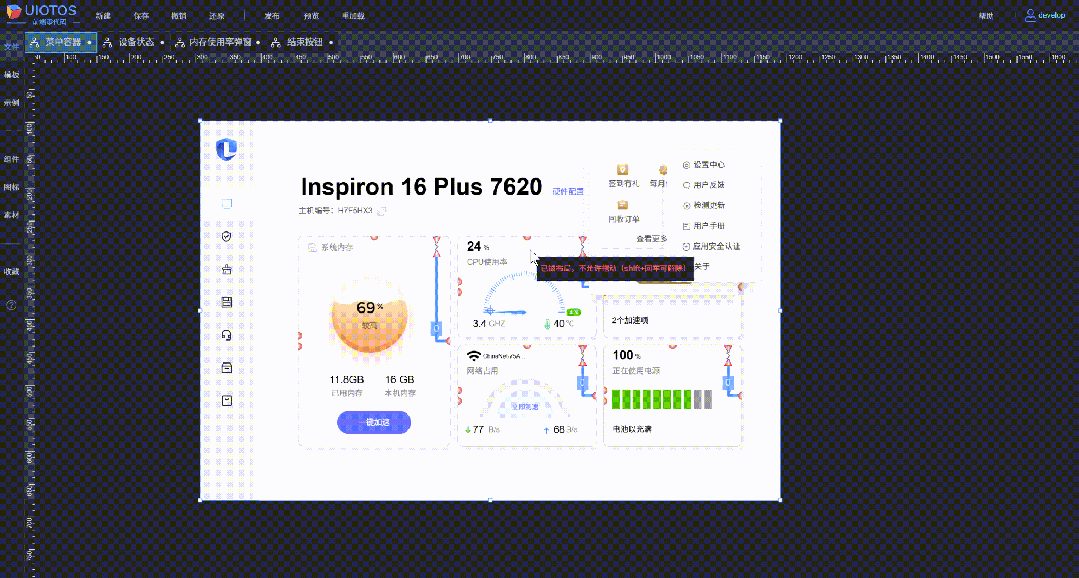This screenshot has width=1079, height=578.
Task: Switch to the 菜单容器 tab
Action: coord(61,42)
